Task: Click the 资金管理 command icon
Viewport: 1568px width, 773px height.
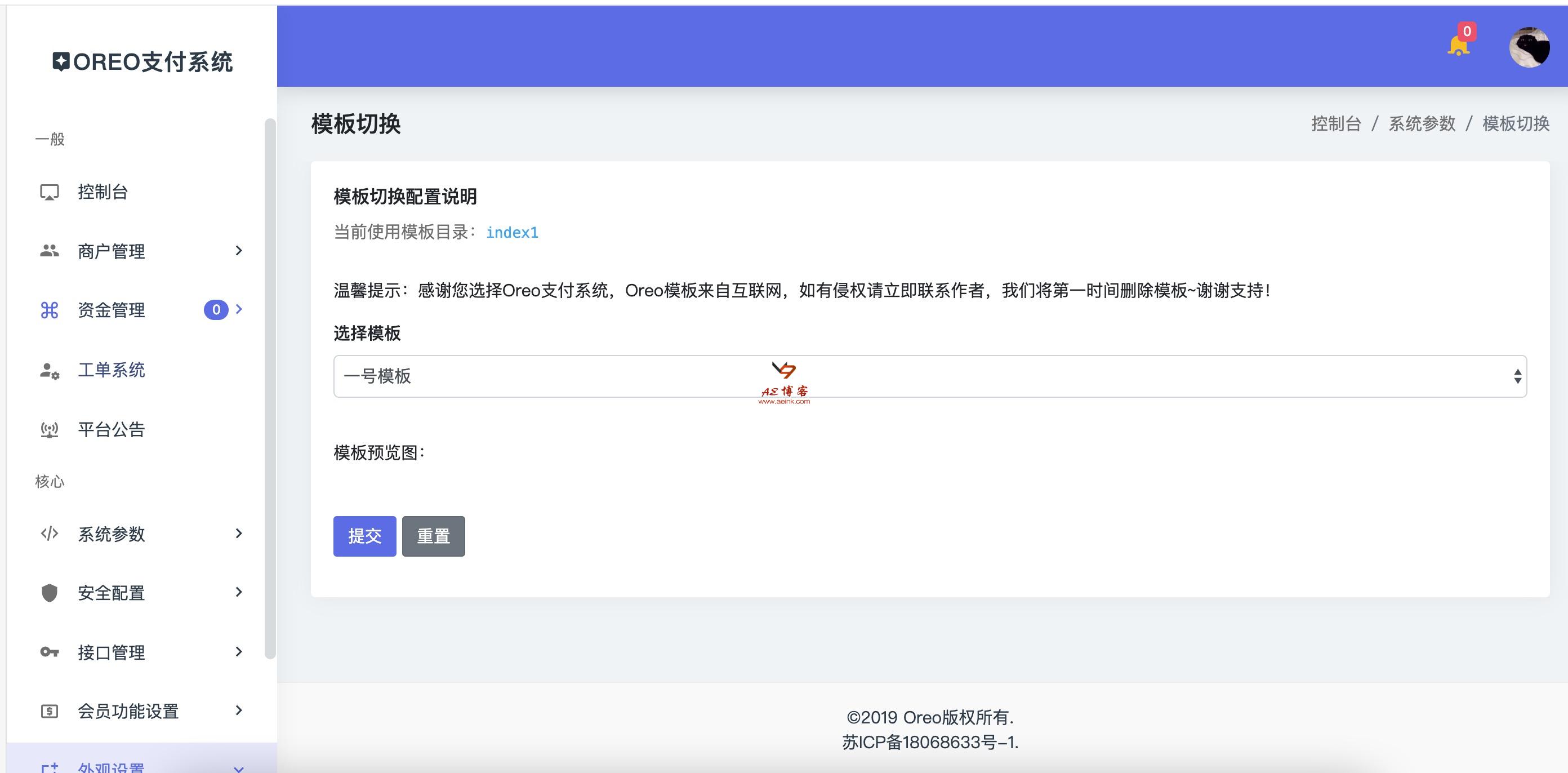Action: tap(50, 310)
